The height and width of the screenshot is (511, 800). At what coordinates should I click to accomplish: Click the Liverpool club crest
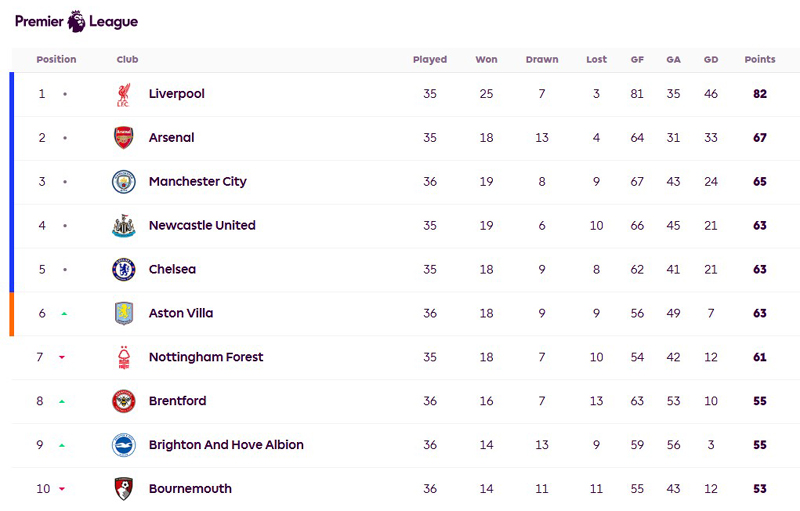[x=123, y=94]
